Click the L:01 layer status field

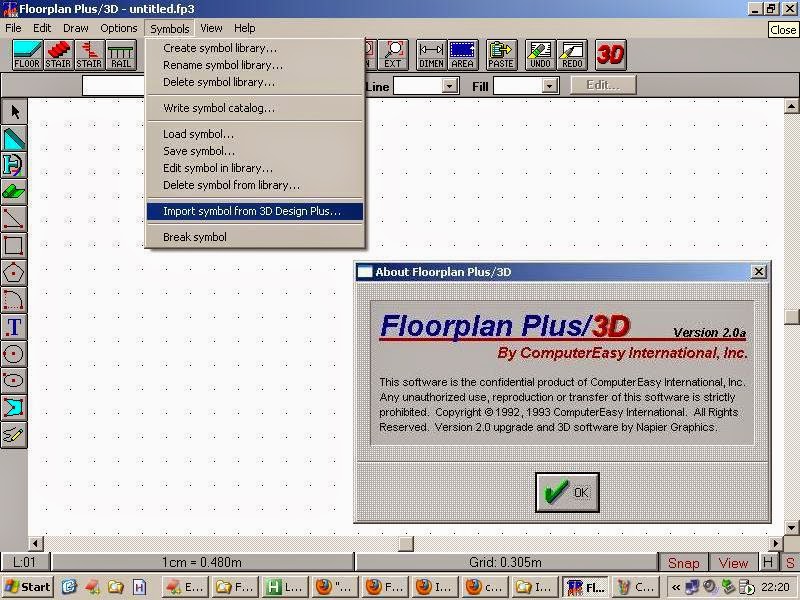point(24,563)
